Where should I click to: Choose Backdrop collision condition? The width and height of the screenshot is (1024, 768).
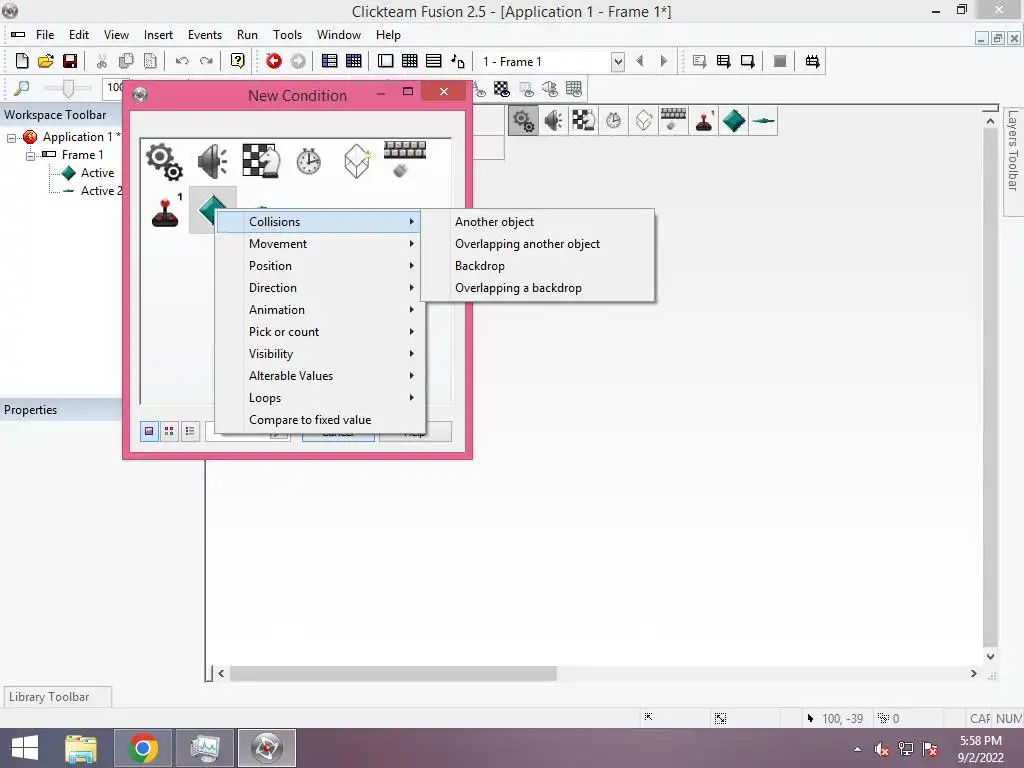pos(537,266)
